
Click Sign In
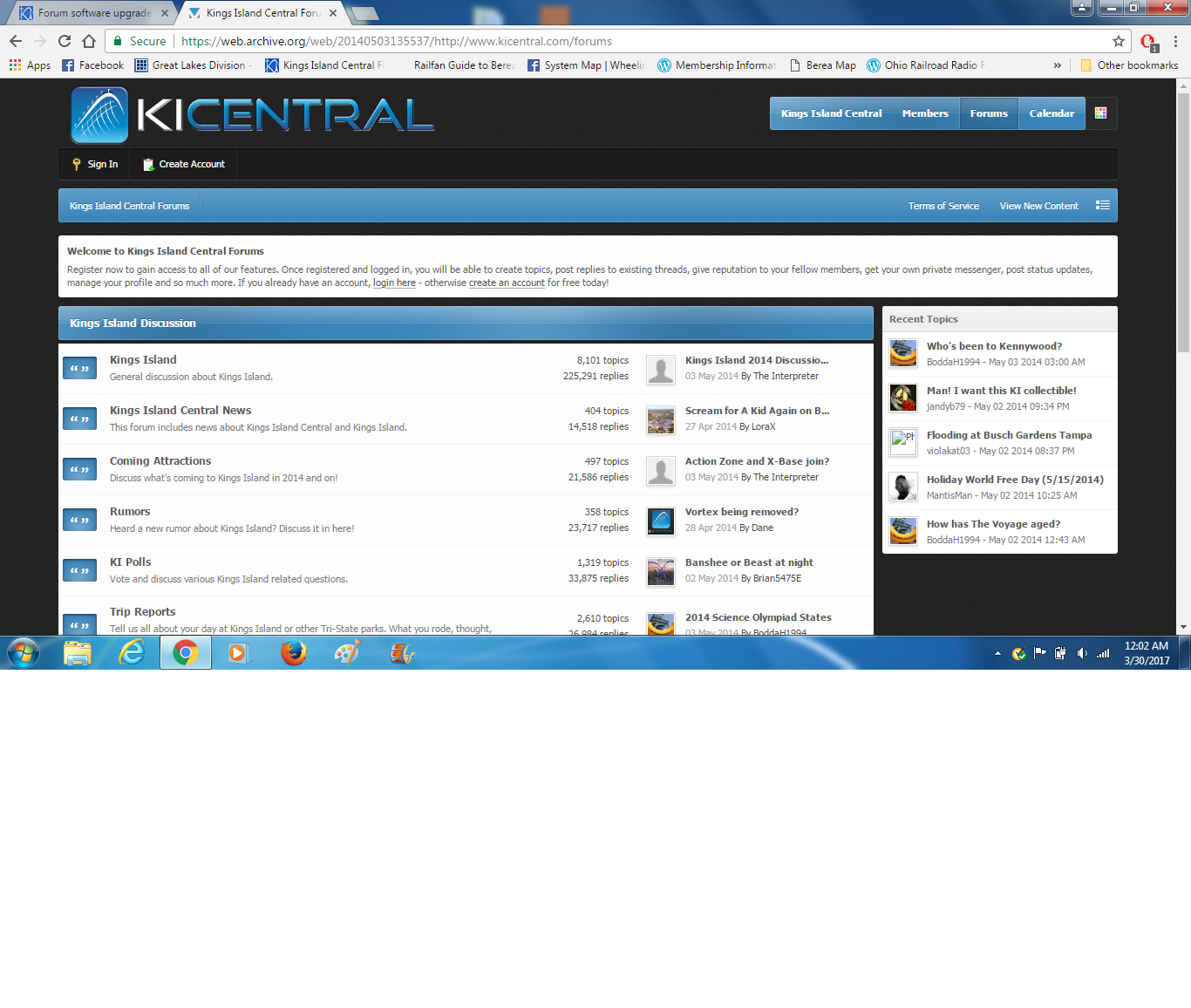coord(95,164)
